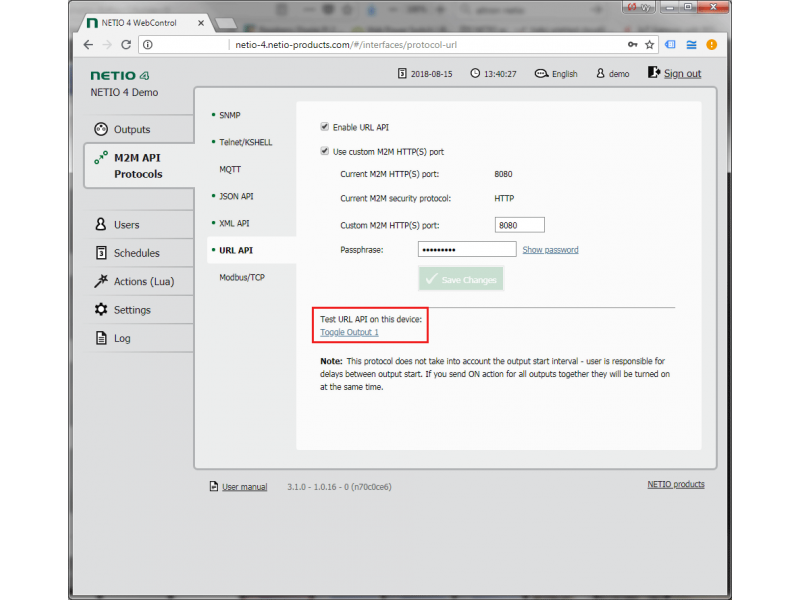This screenshot has width=800, height=600.
Task: Select the JSON API protocol tab
Action: [236, 196]
